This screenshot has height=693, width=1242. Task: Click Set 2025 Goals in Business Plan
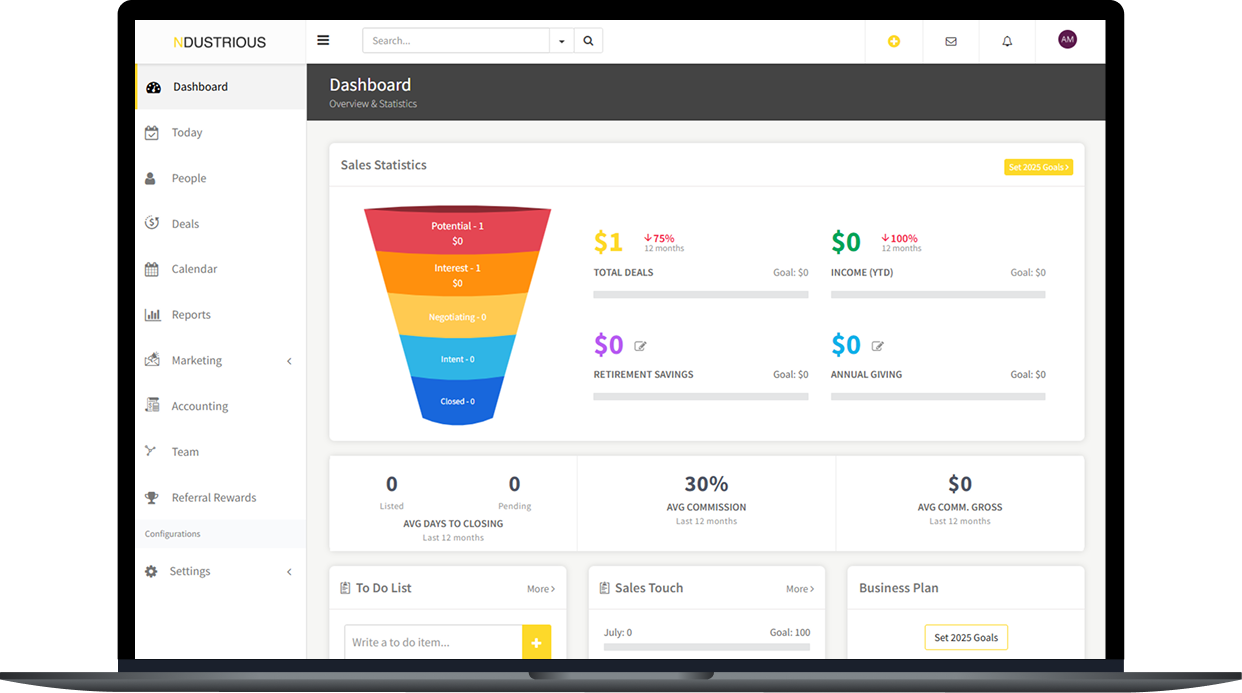coord(965,637)
